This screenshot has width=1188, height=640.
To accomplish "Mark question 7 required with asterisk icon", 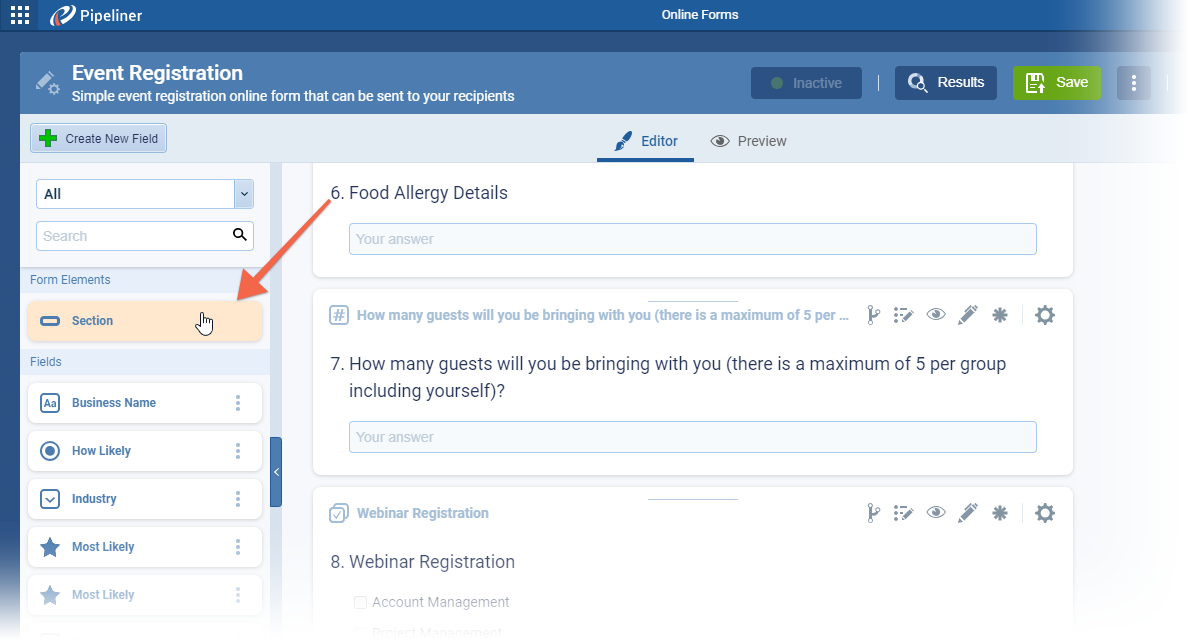I will [x=999, y=315].
